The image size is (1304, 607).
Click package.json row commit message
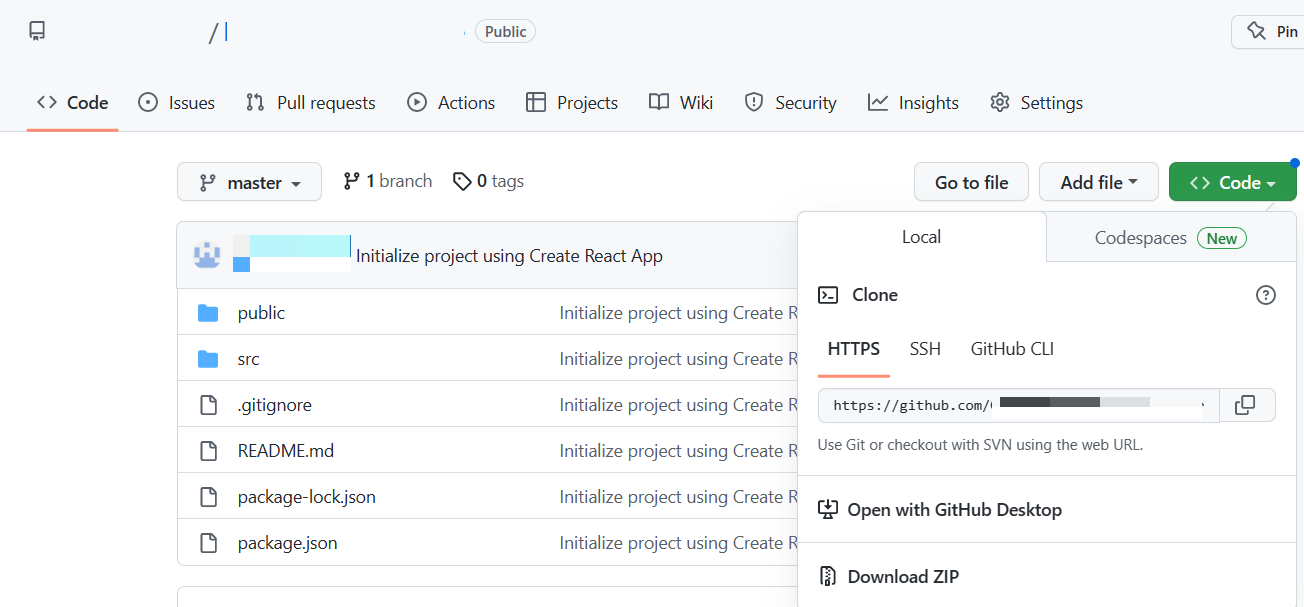(678, 543)
